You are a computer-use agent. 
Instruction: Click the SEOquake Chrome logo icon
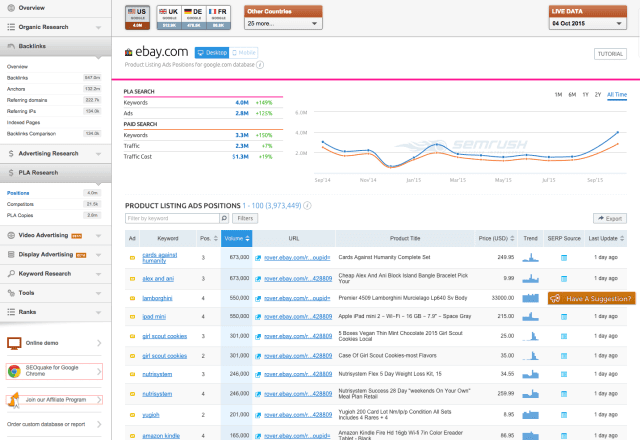14,371
